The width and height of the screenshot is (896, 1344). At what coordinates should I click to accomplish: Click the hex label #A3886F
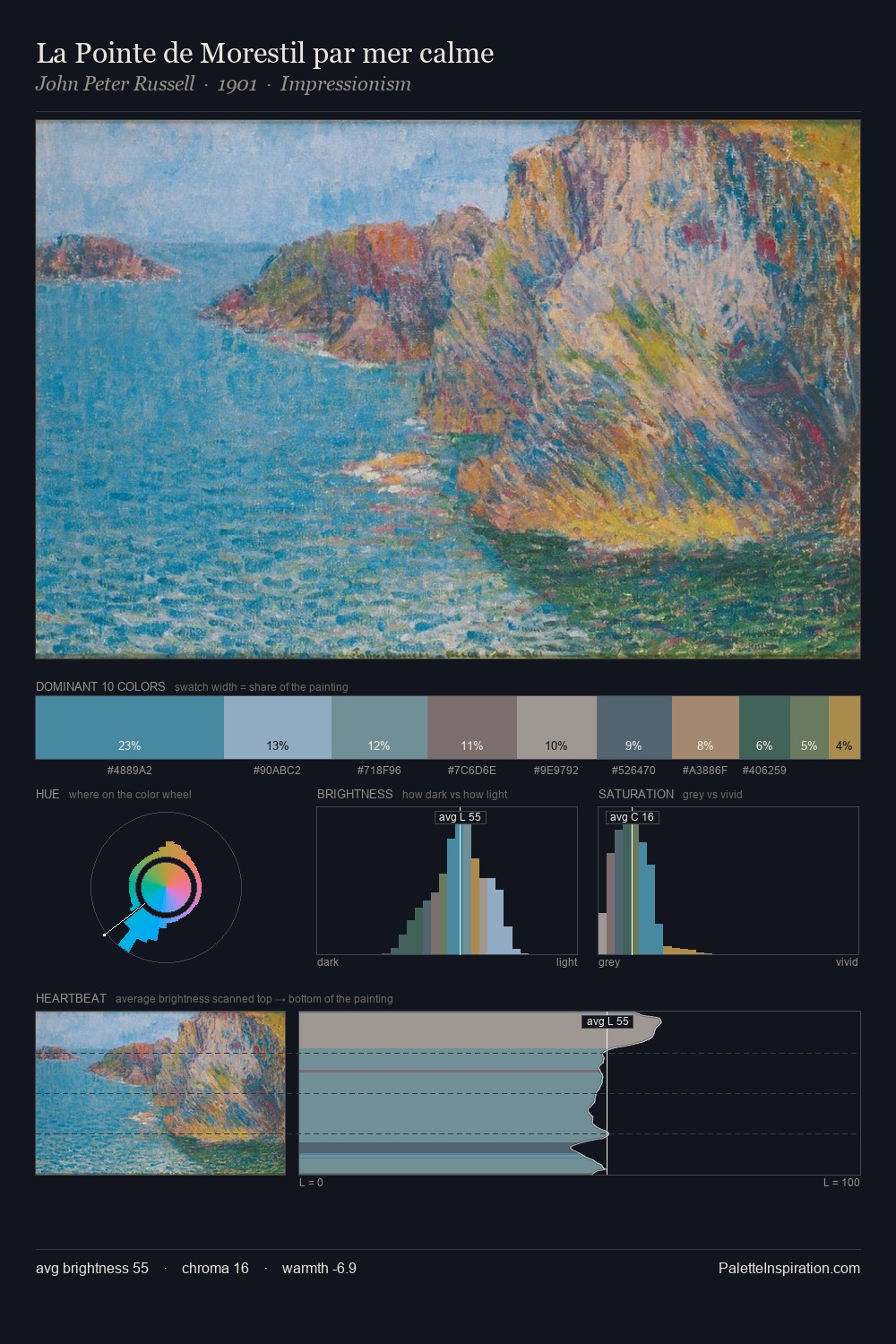click(x=705, y=771)
